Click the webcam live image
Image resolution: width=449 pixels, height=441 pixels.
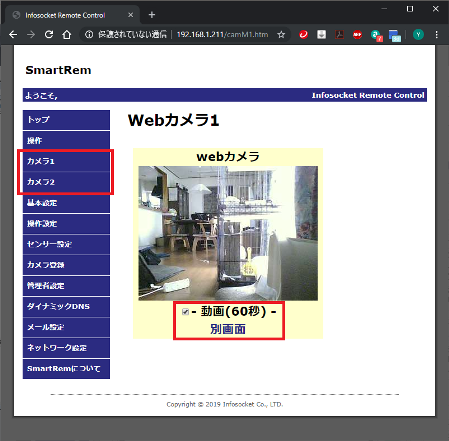pyautogui.click(x=228, y=233)
